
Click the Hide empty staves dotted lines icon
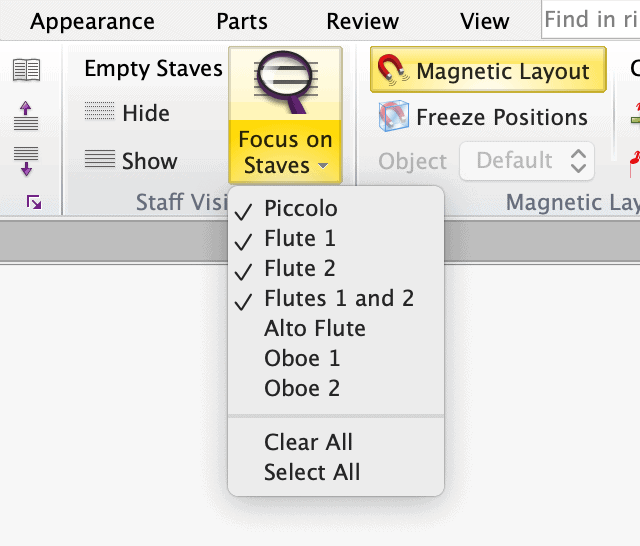100,111
